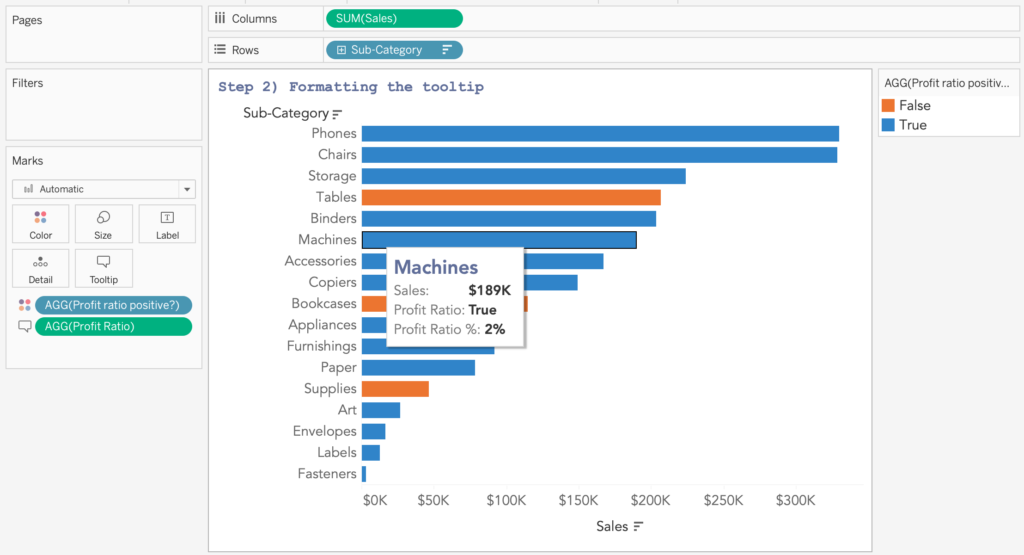This screenshot has height=555, width=1024.
Task: Click sort icon on Sub-Category rows pill
Action: click(447, 50)
